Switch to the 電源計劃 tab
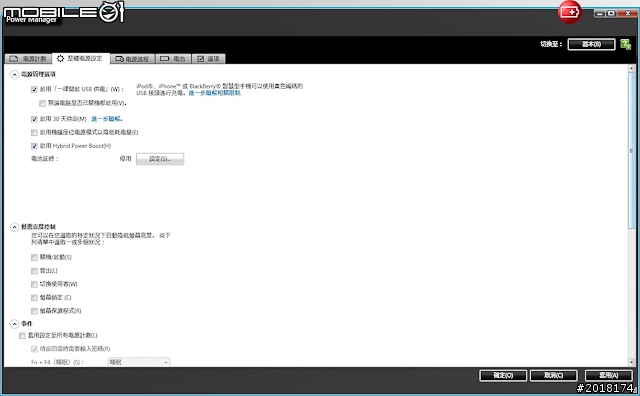Screen dimensions: 640x396 (x=28, y=59)
